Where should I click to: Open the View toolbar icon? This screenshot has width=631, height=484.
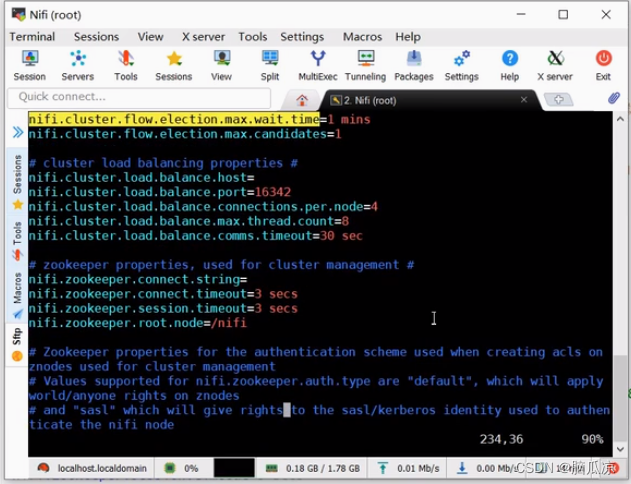pos(222,65)
